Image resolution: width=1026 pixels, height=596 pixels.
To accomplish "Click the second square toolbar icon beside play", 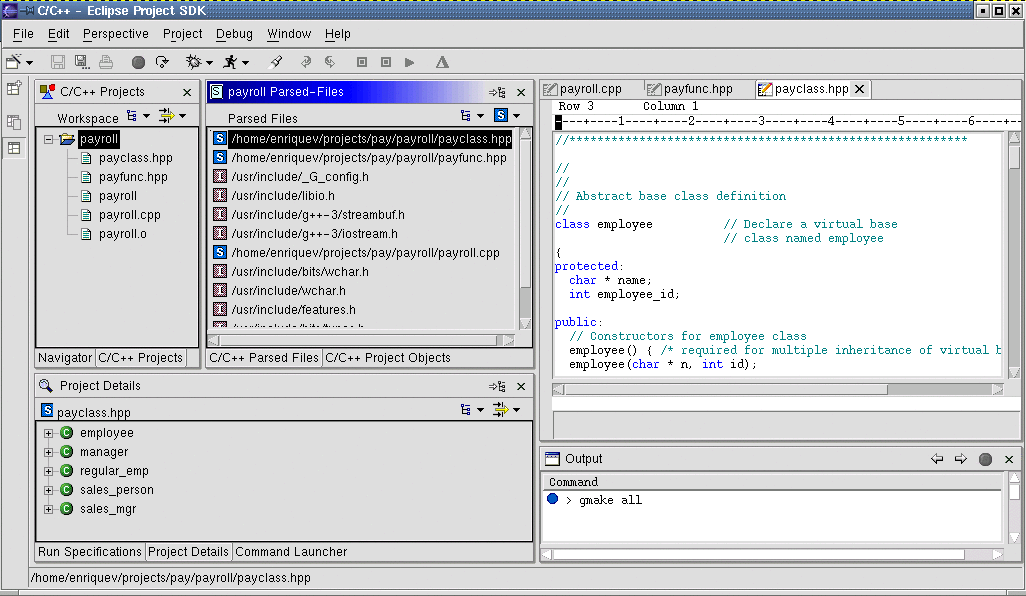I will tap(386, 62).
